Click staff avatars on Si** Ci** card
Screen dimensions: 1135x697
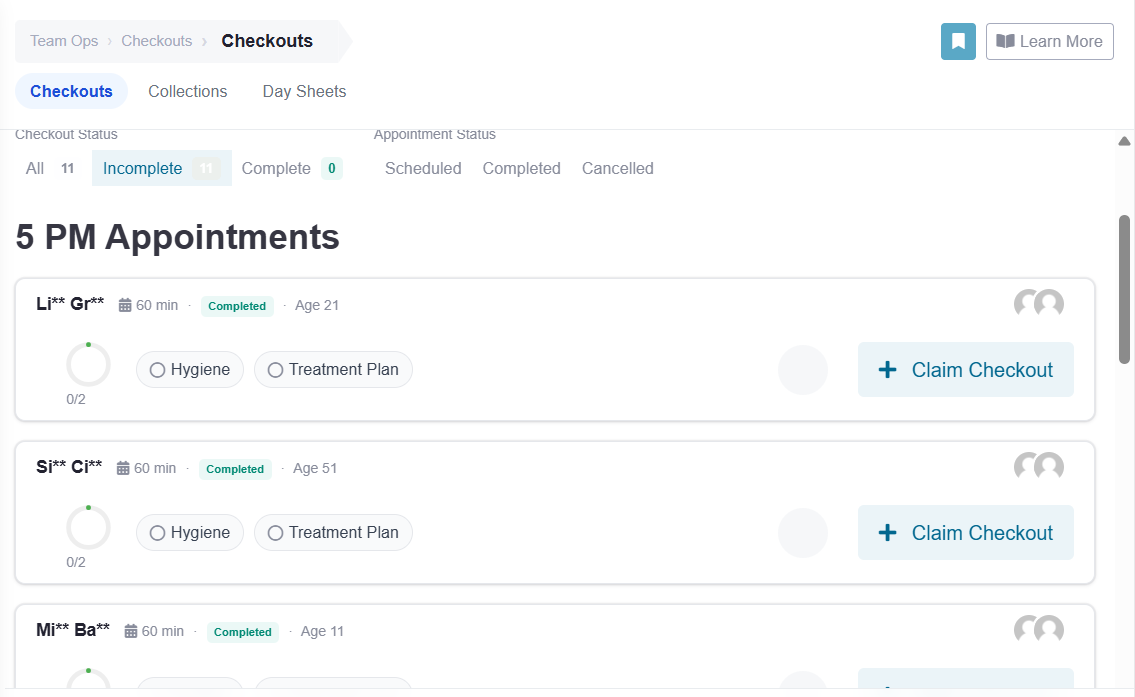[1039, 466]
